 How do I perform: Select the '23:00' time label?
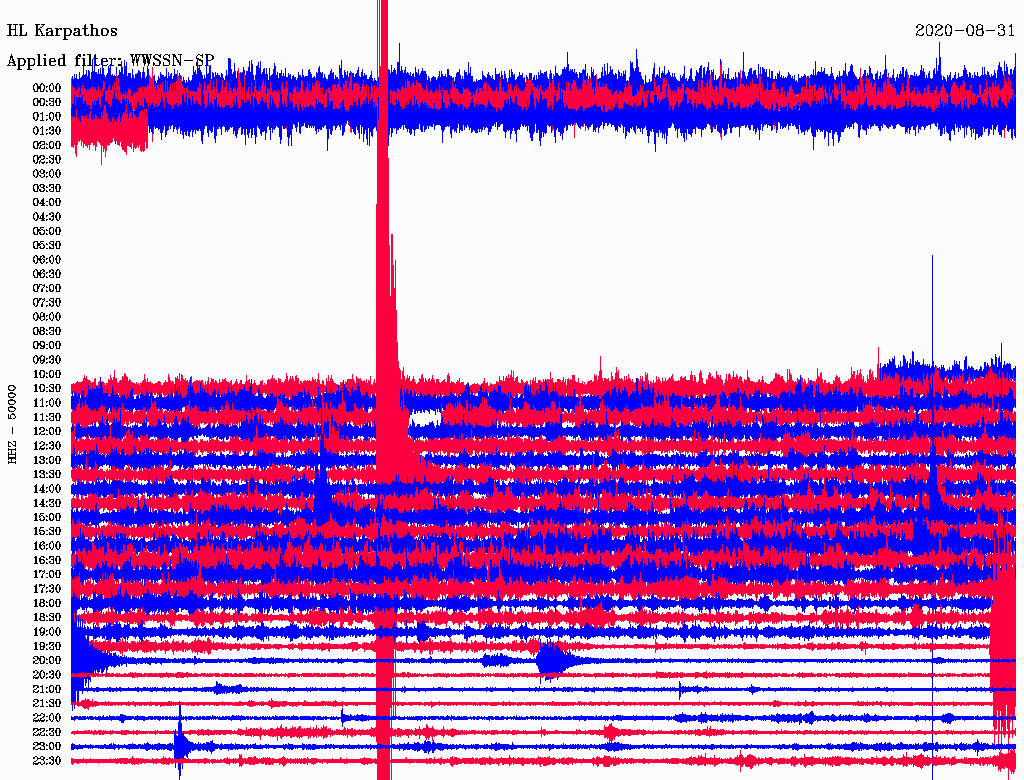47,747
